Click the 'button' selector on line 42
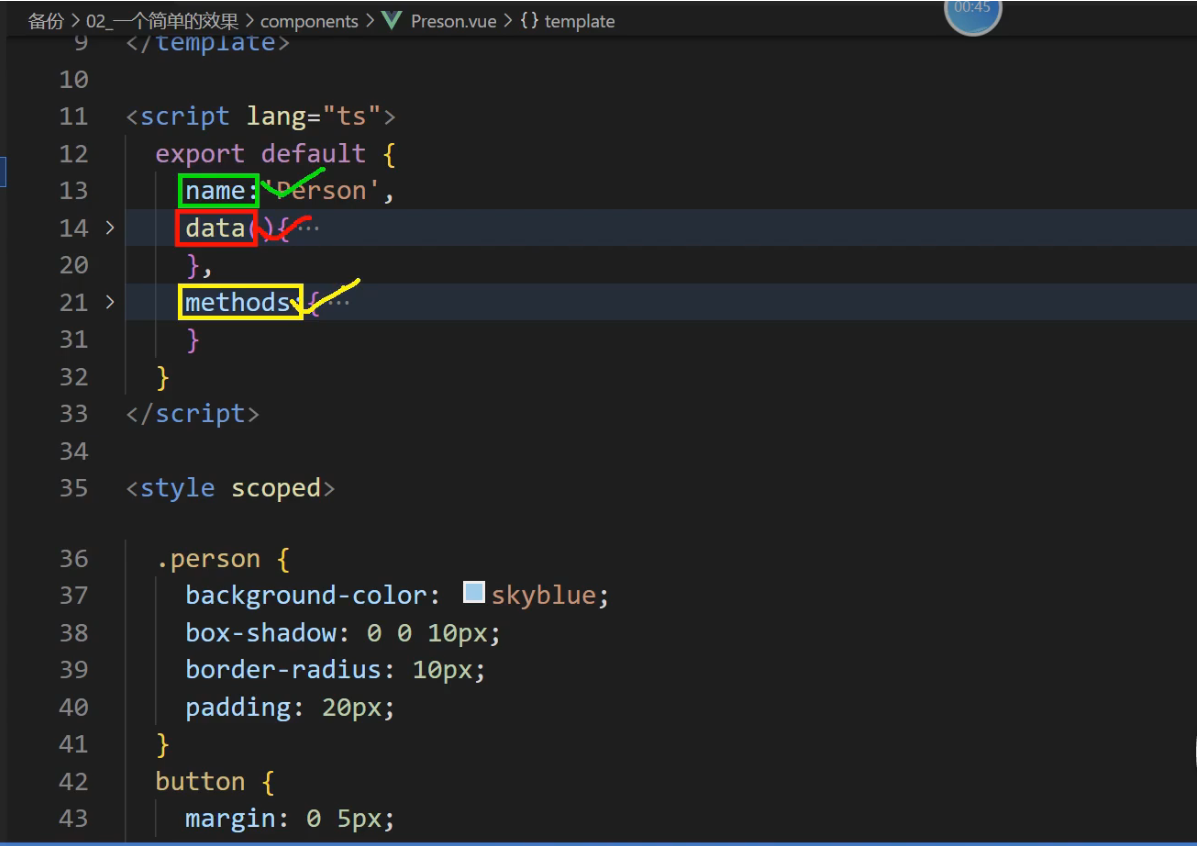Screen dimensions: 1197x846 200,782
